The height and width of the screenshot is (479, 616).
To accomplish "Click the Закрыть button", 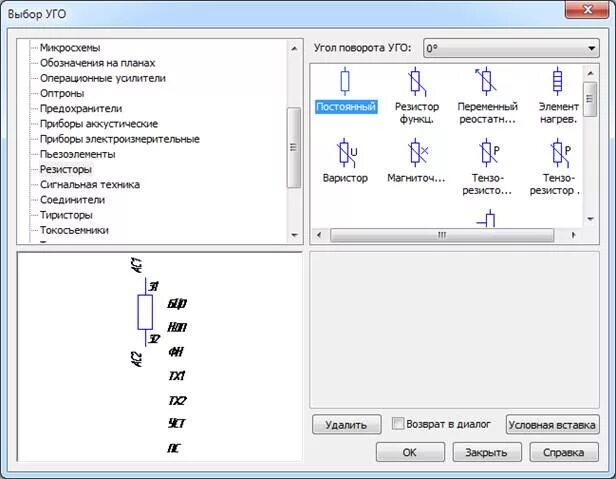I will pos(486,452).
